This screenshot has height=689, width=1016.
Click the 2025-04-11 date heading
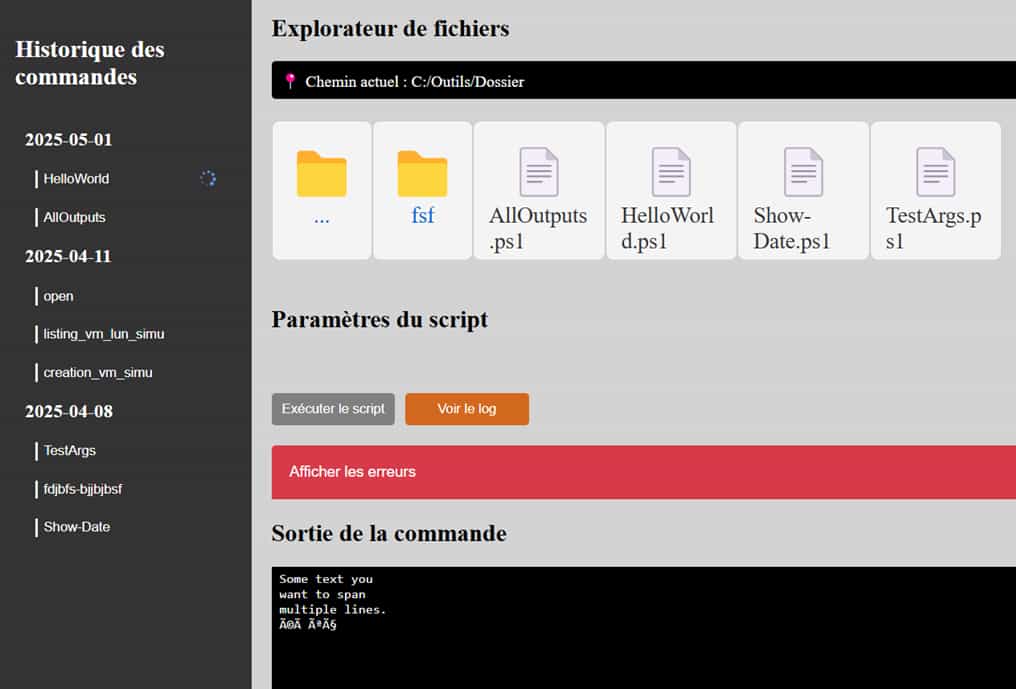pyautogui.click(x=69, y=256)
